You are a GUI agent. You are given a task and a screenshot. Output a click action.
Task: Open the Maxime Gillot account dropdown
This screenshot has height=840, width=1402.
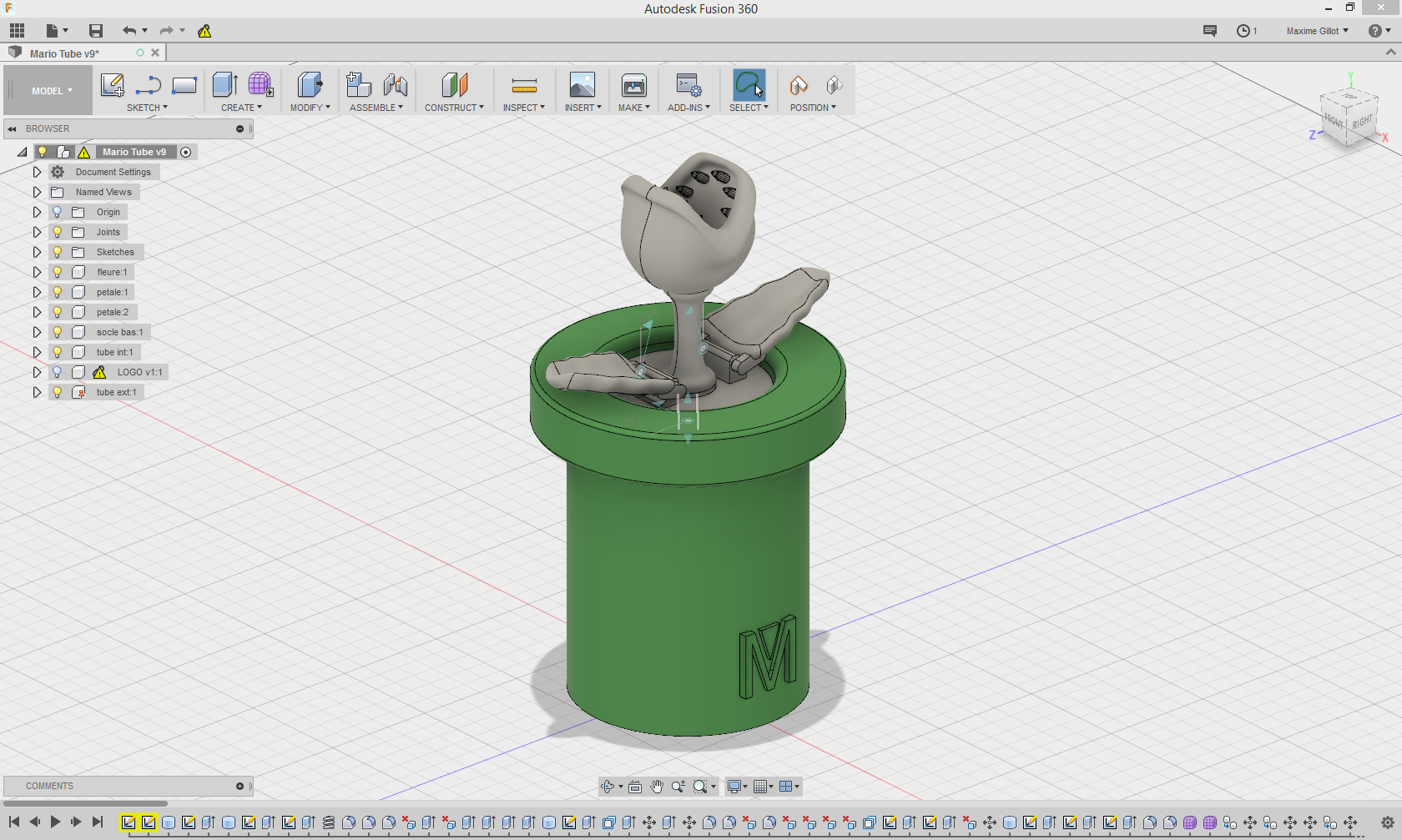(x=1317, y=31)
